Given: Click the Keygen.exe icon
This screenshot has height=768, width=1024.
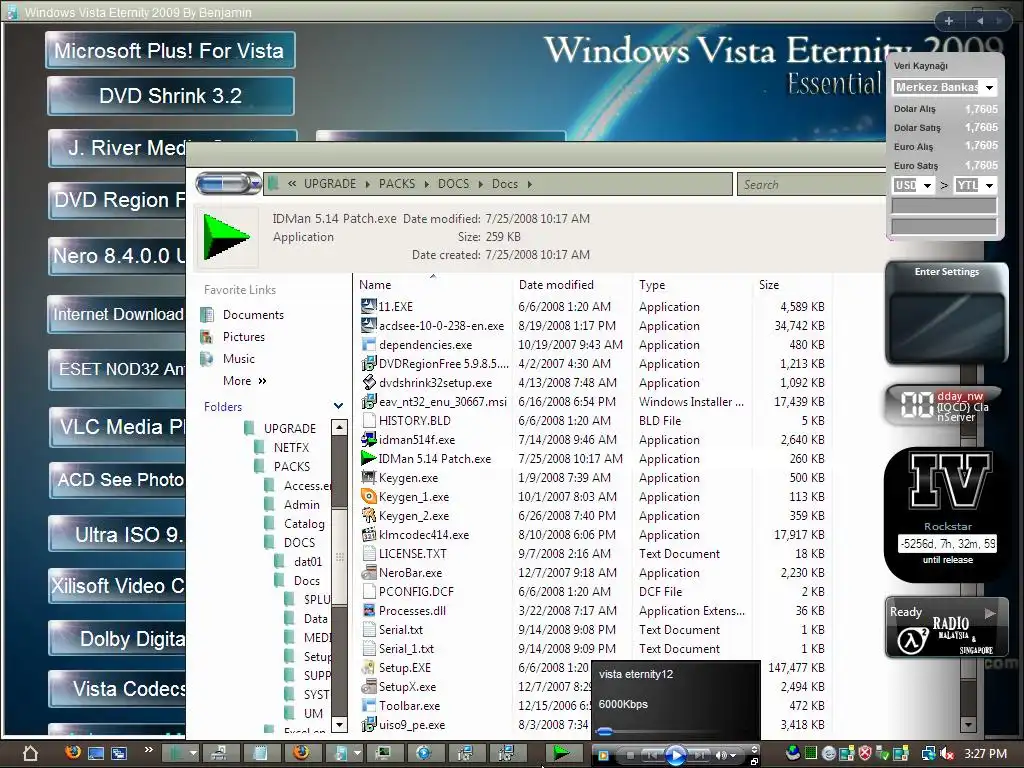Looking at the screenshot, I should (368, 477).
